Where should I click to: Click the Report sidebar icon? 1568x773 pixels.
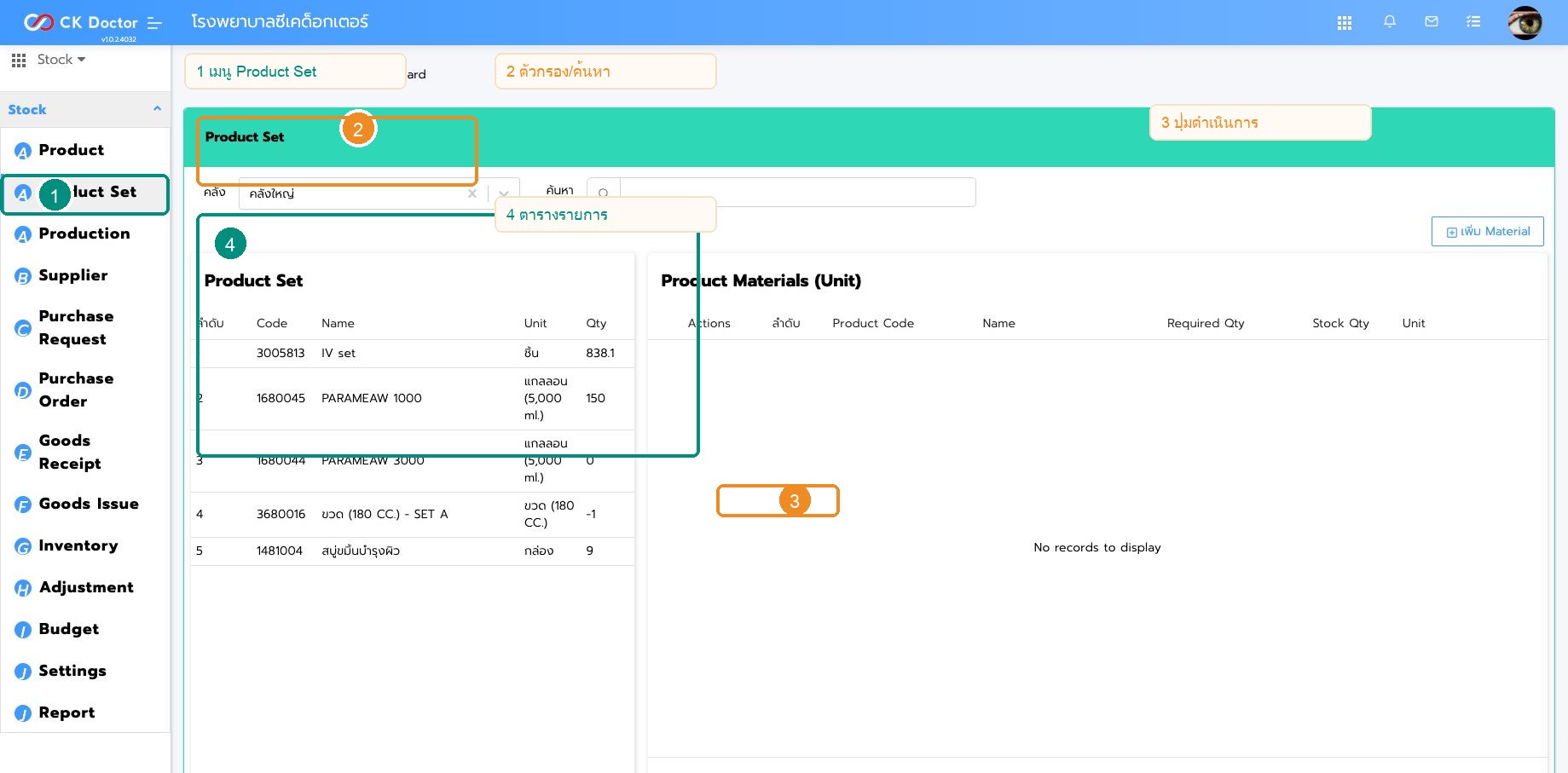pos(23,713)
